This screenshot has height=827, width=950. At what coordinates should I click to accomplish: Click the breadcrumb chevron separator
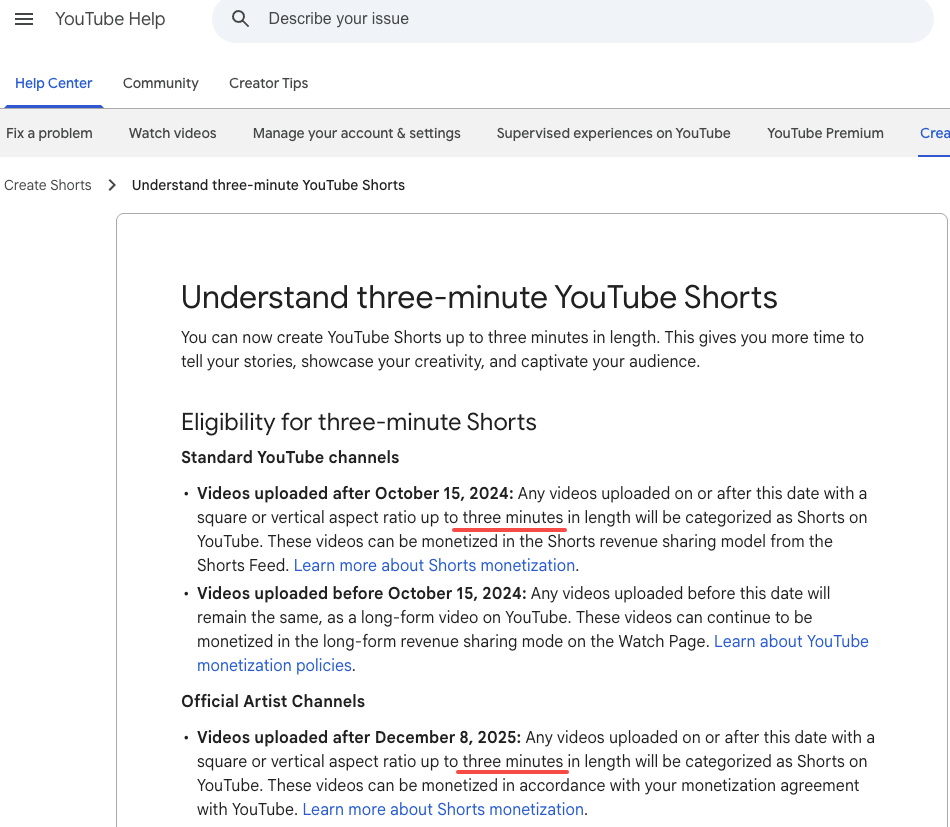coord(111,185)
